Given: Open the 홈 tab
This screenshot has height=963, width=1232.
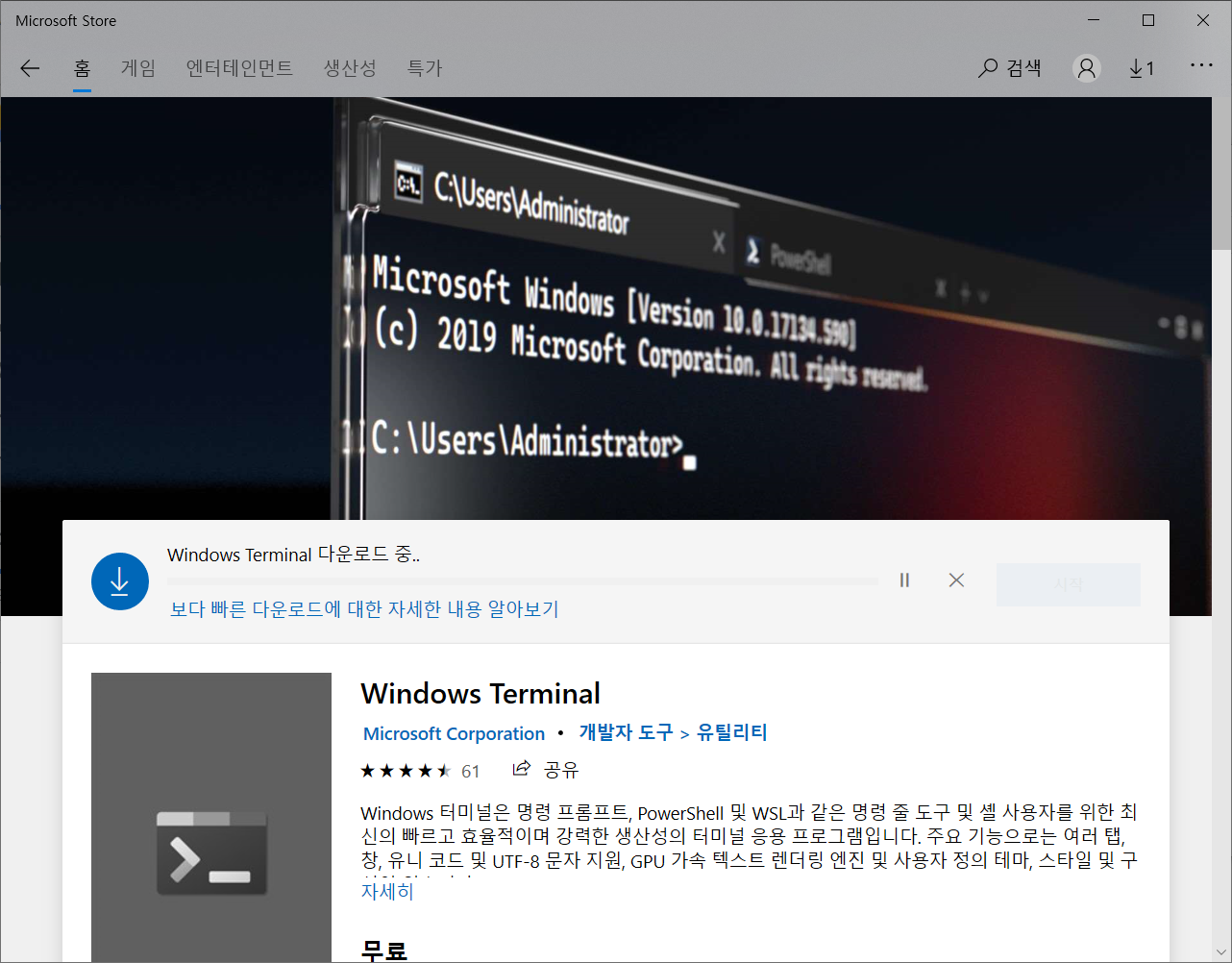Looking at the screenshot, I should click(x=82, y=68).
